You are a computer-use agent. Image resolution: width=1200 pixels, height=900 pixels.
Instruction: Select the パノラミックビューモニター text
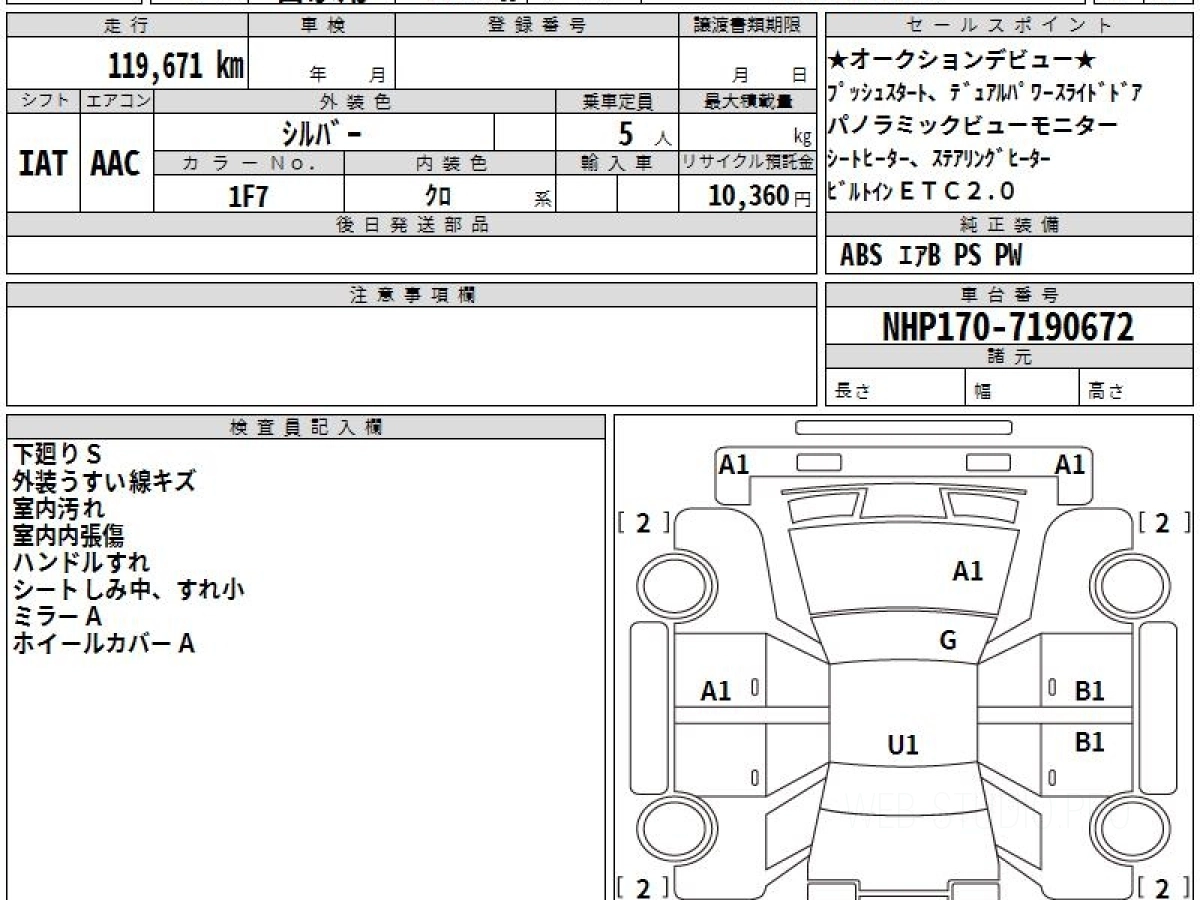(x=974, y=126)
